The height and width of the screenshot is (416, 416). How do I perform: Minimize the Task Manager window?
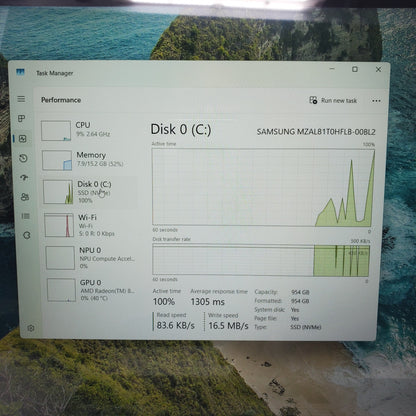tap(332, 69)
